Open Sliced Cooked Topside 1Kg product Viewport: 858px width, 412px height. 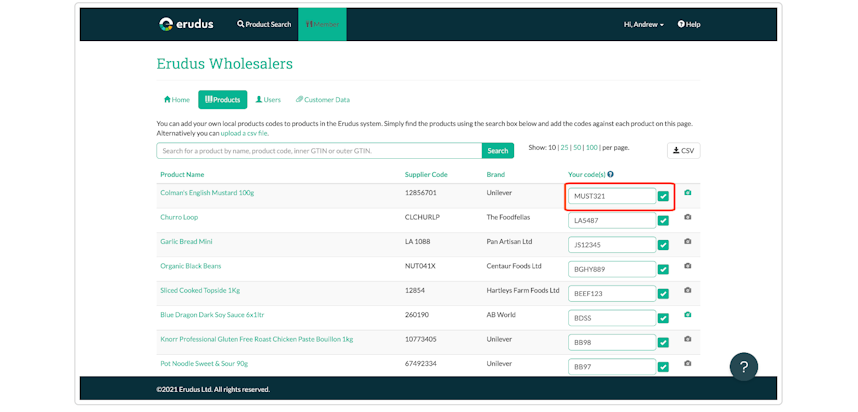(200, 291)
